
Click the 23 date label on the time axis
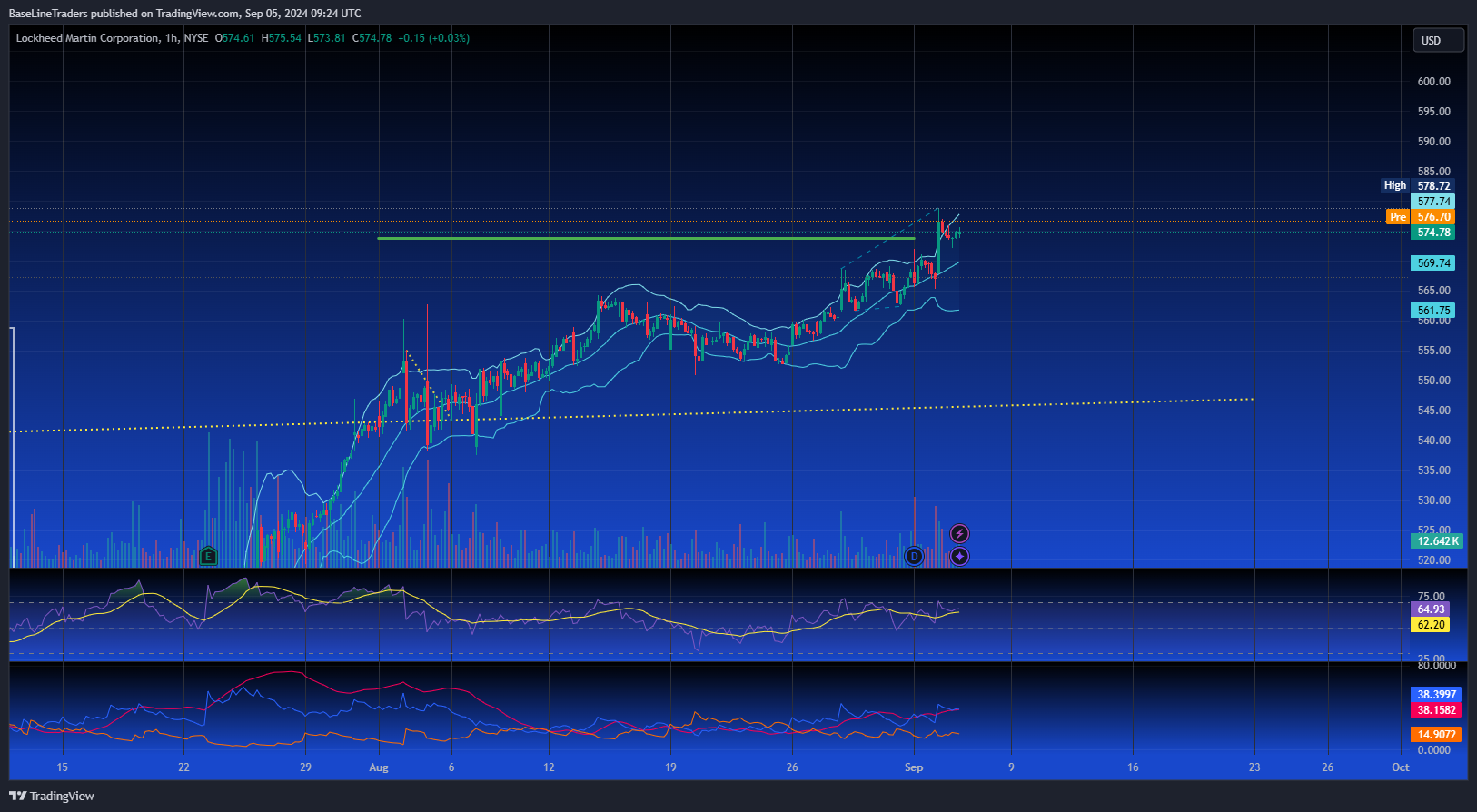(1254, 767)
